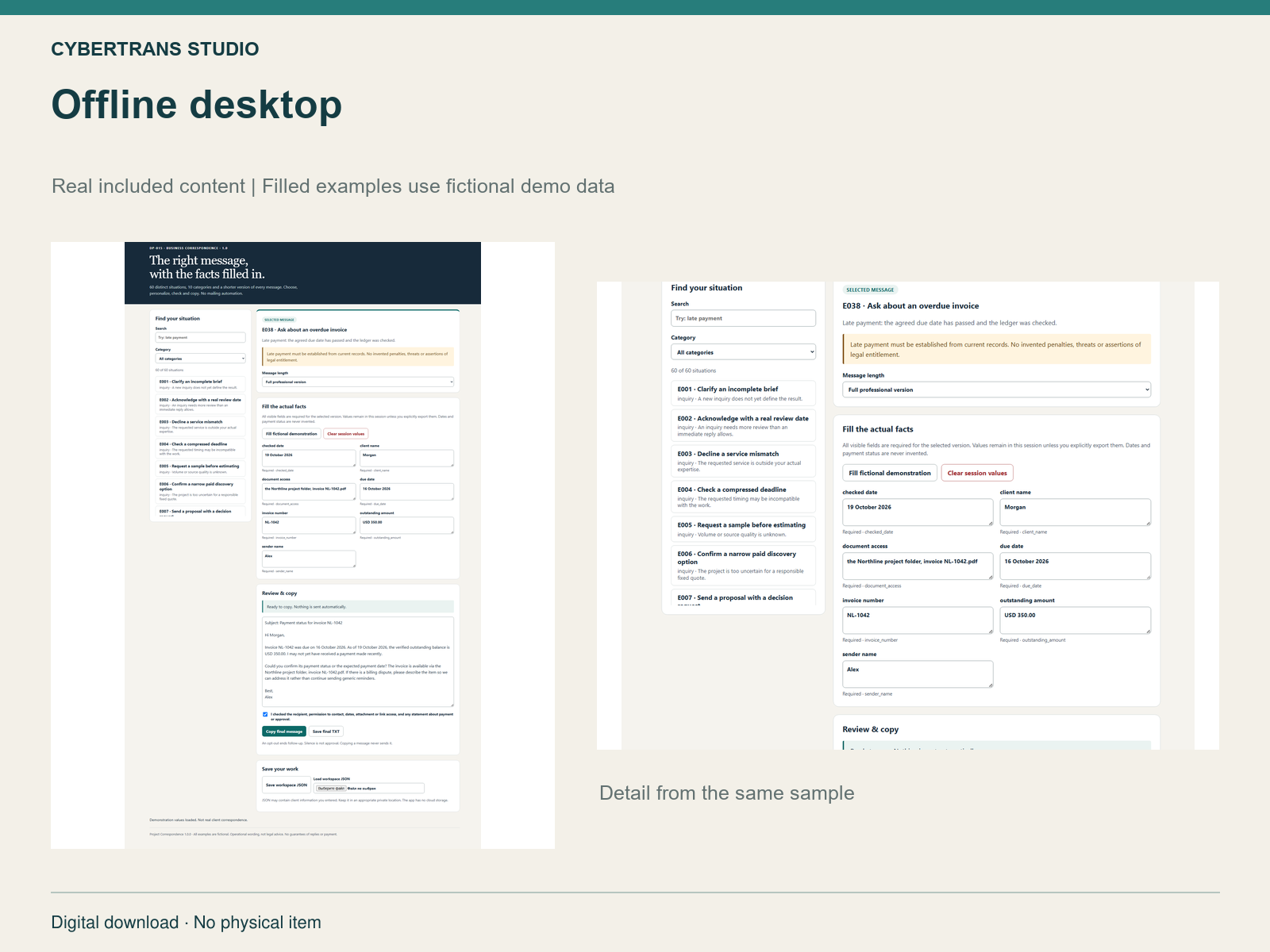
Task: Click Save workspace JSON in full-page sample
Action: click(x=287, y=785)
